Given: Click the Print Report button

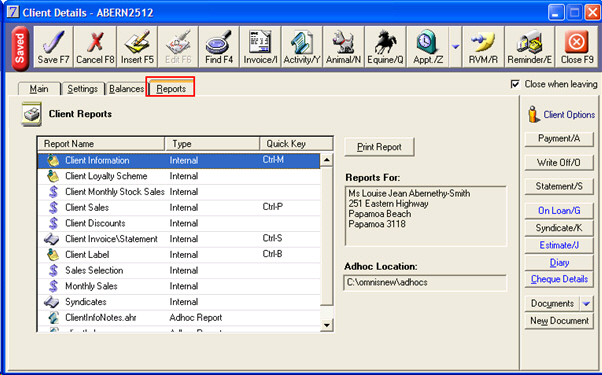Looking at the screenshot, I should click(x=379, y=147).
